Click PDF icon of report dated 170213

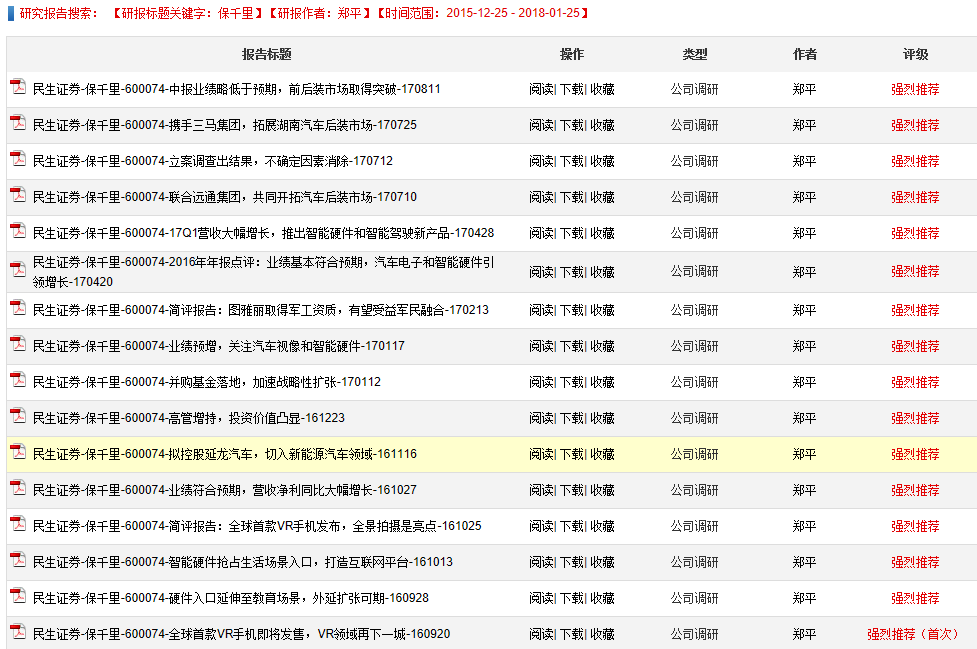pyautogui.click(x=18, y=308)
